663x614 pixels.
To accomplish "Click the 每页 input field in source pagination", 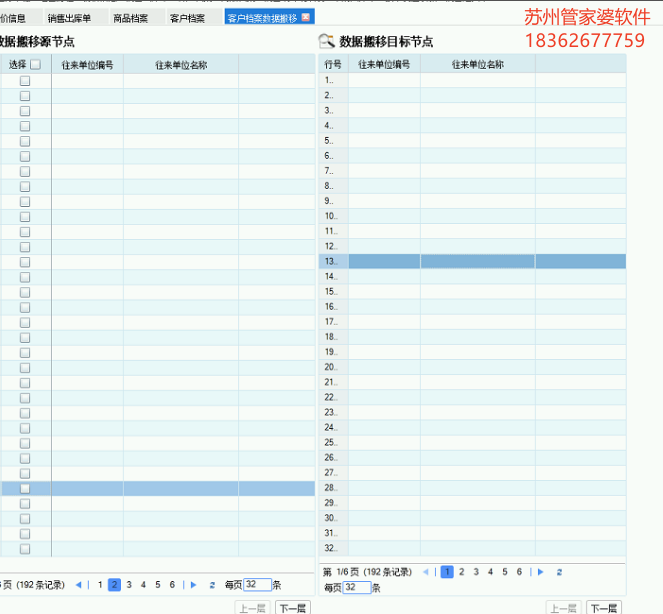I will [257, 585].
